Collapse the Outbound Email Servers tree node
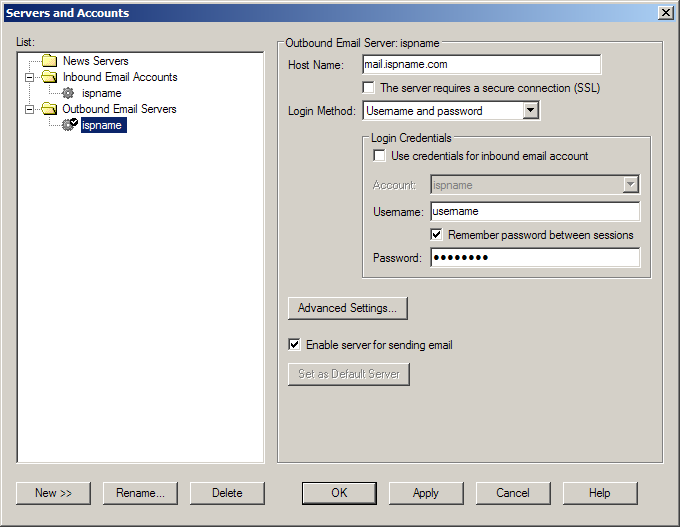680x527 pixels. [x=30, y=109]
